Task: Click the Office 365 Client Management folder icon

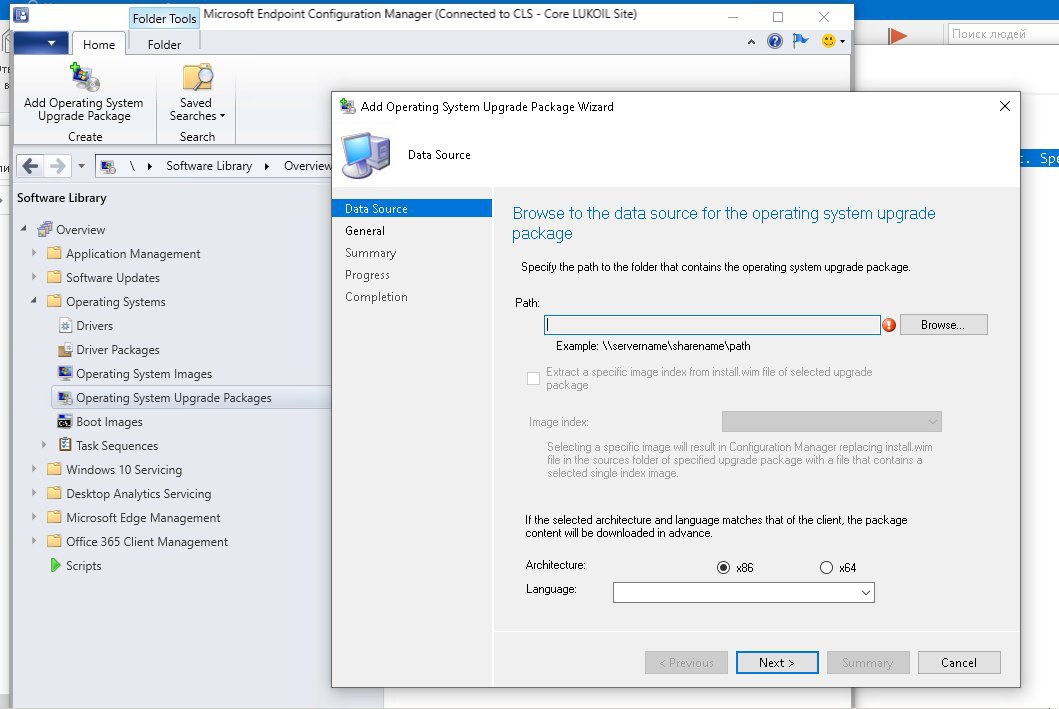Action: point(55,541)
